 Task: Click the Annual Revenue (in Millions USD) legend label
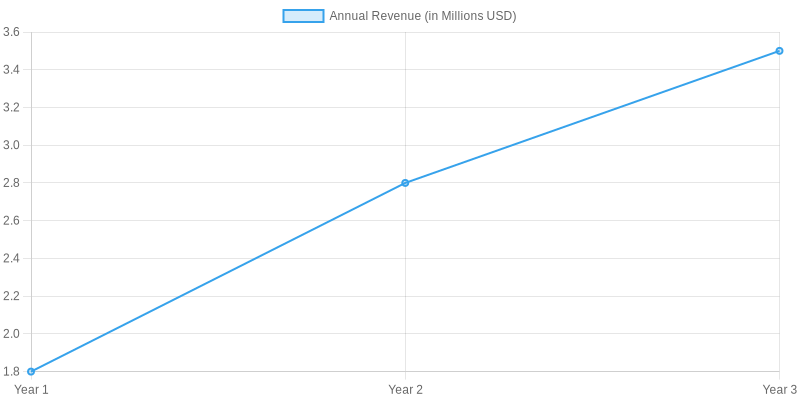tap(422, 16)
